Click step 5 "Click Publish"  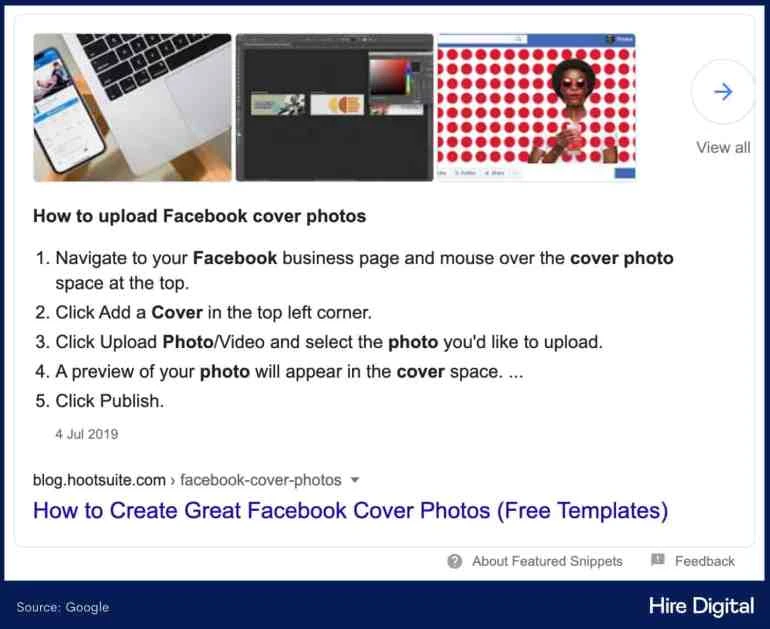(x=109, y=401)
